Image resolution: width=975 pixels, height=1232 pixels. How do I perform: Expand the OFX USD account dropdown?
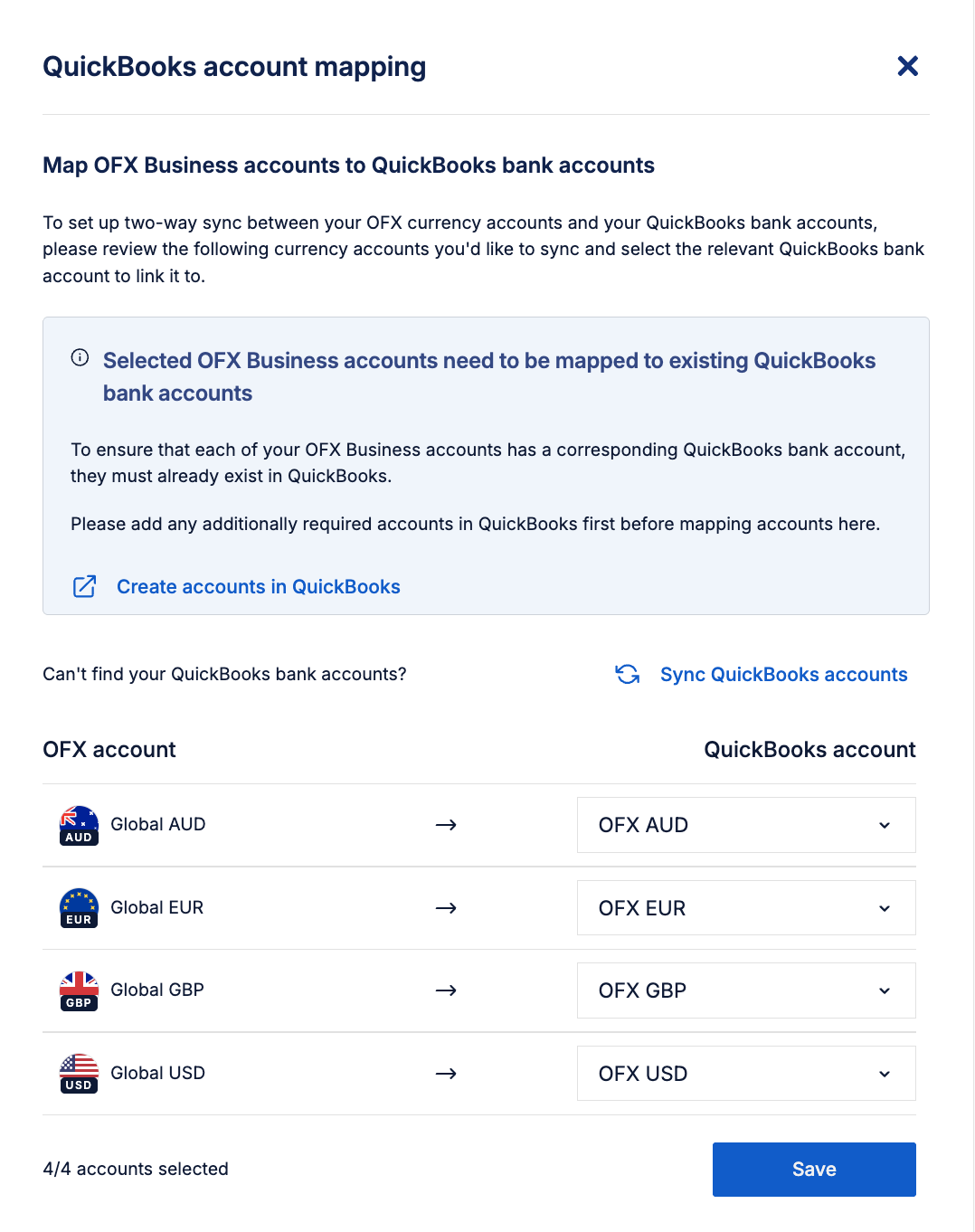click(746, 1073)
